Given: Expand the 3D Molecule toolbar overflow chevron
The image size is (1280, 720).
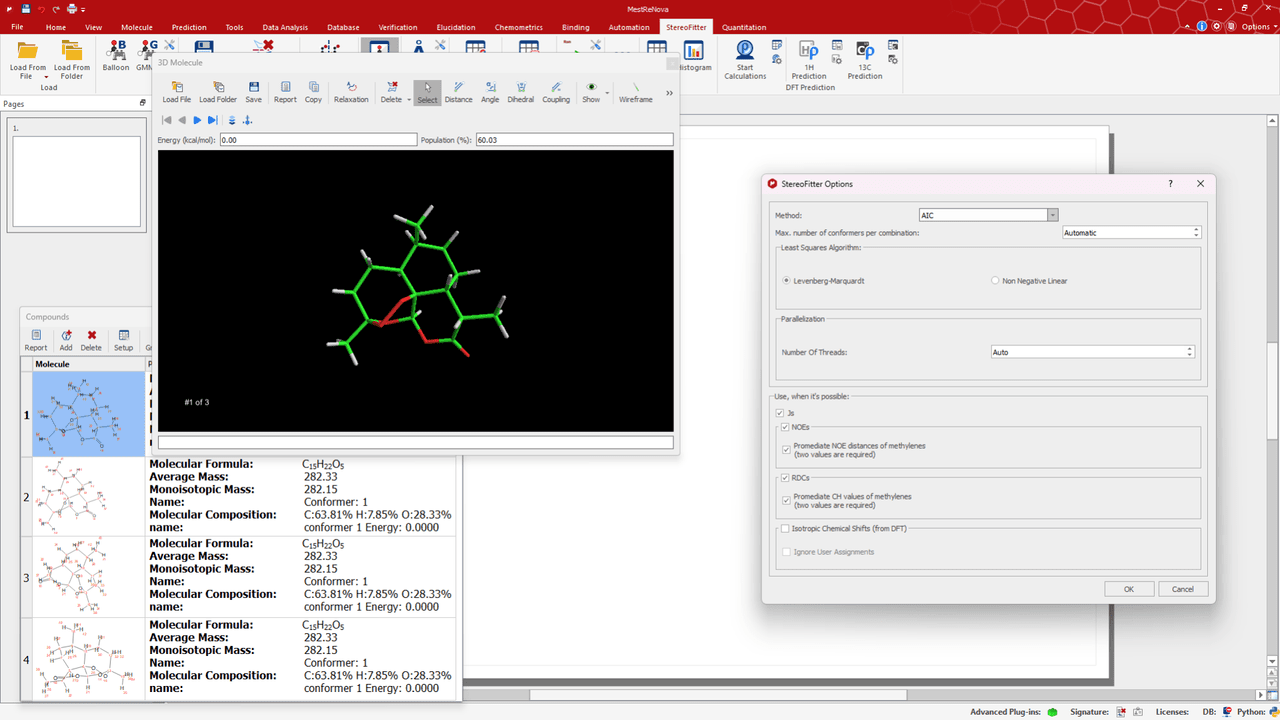Looking at the screenshot, I should 669,93.
